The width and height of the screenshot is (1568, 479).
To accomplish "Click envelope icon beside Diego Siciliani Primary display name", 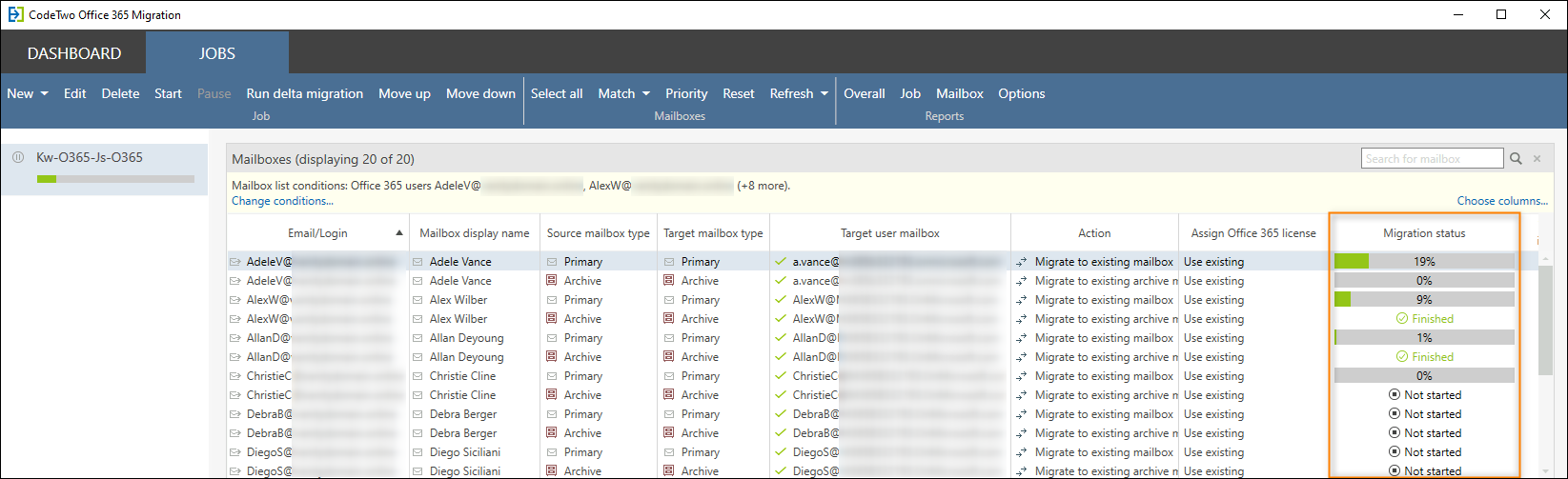I will click(x=418, y=452).
